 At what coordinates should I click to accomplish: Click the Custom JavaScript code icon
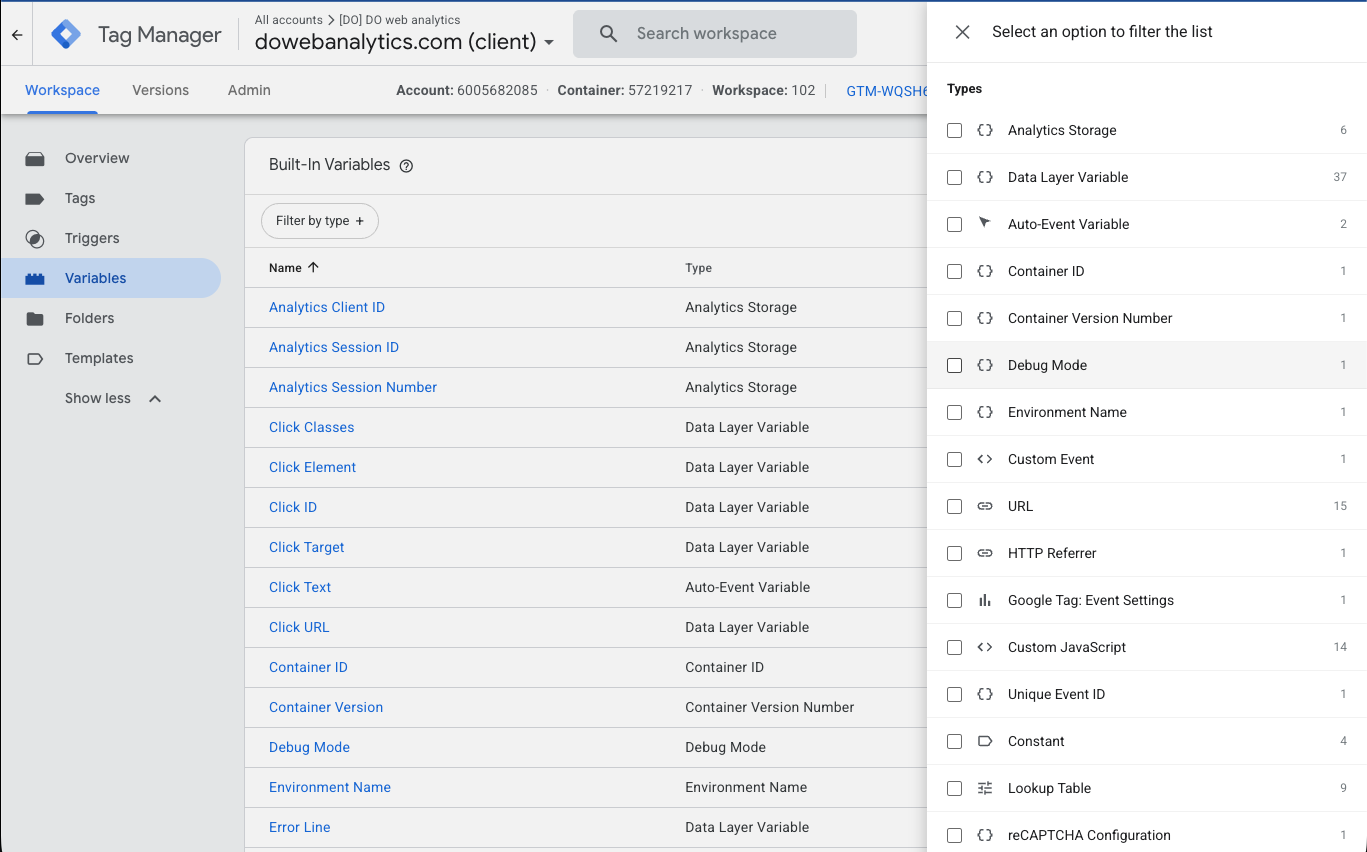tap(985, 647)
